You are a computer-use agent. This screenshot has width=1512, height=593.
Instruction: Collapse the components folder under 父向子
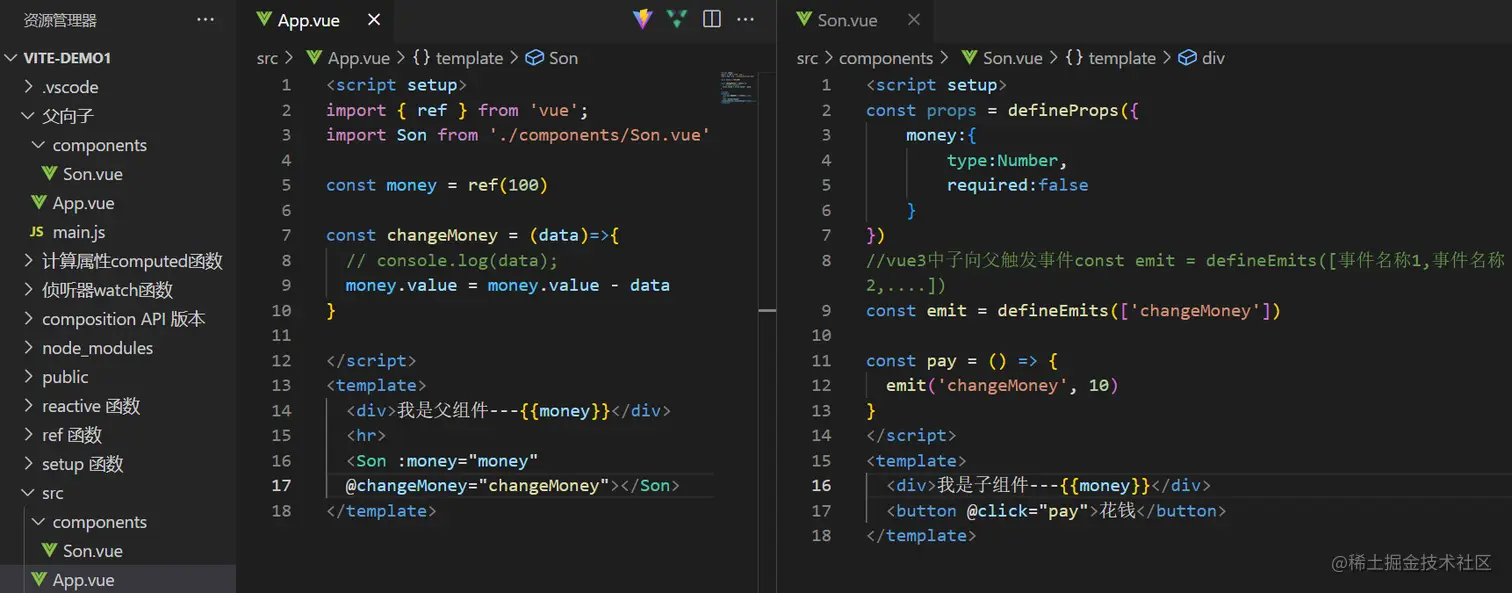tap(118, 145)
